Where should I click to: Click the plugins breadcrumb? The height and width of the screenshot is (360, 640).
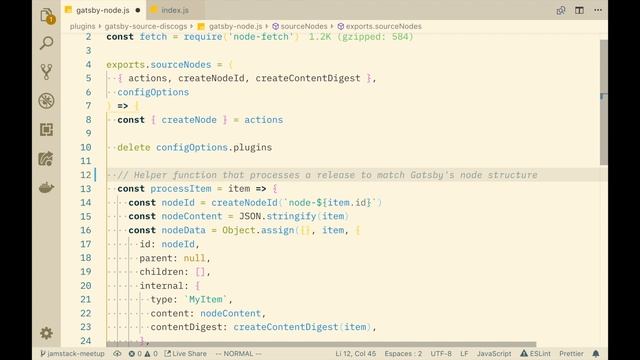pyautogui.click(x=82, y=26)
